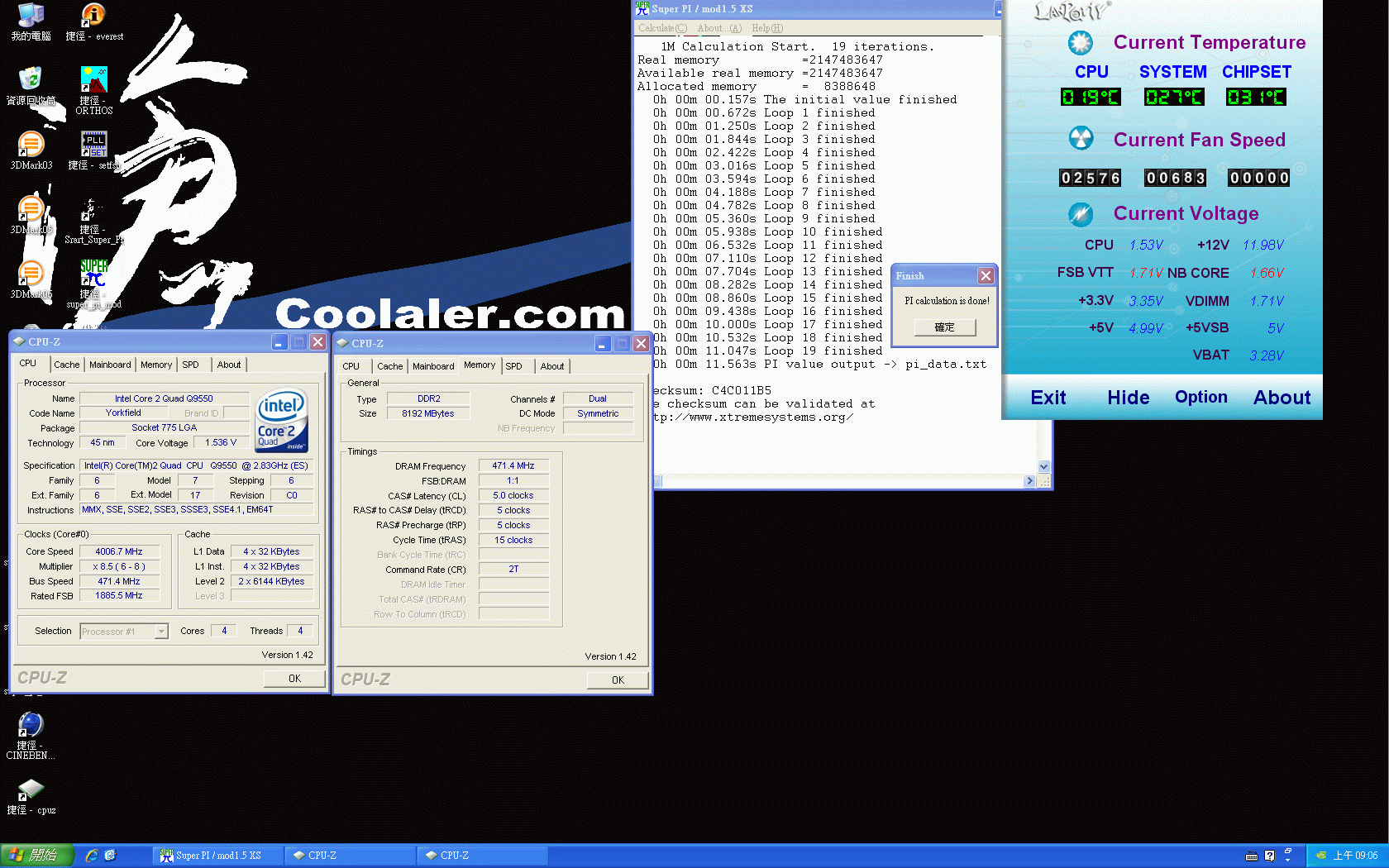1389x868 pixels.
Task: Open the everest shortcut on the desktop
Action: 93,16
